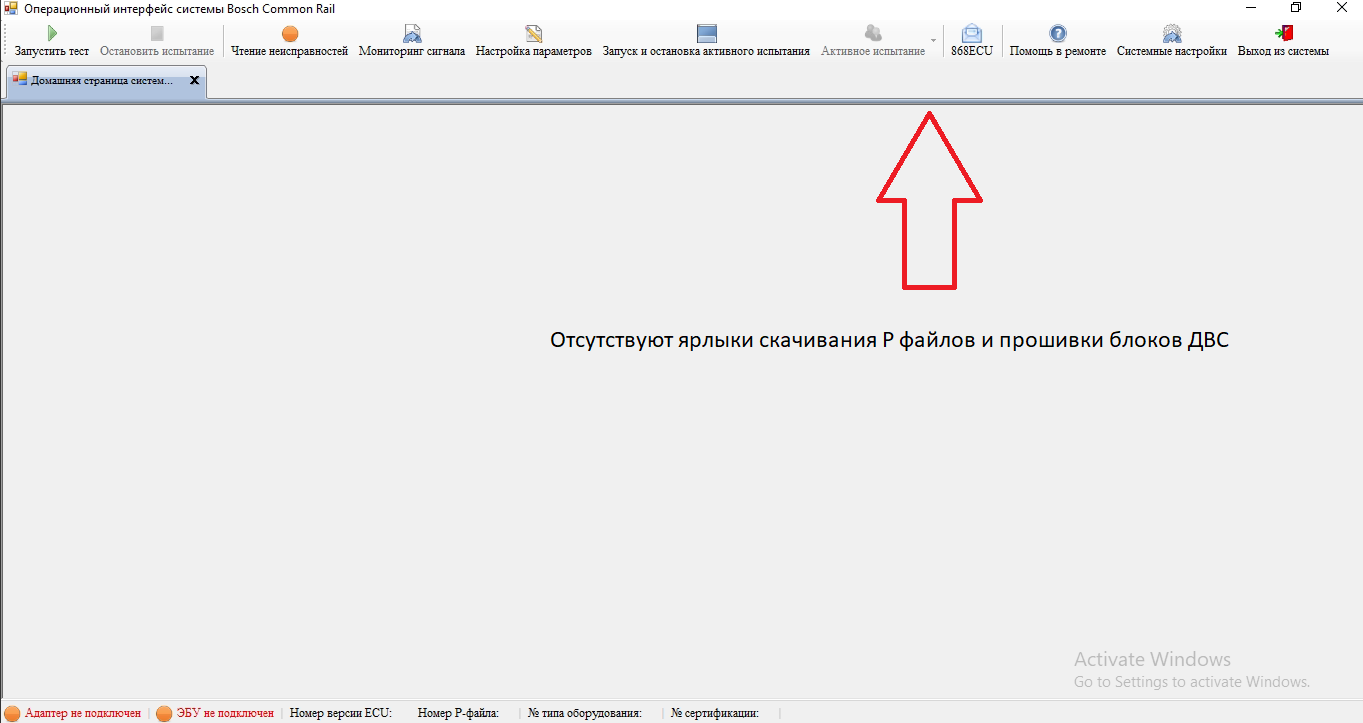Click the Номер P-файла status entry
Image resolution: width=1363 pixels, height=723 pixels.
[458, 713]
